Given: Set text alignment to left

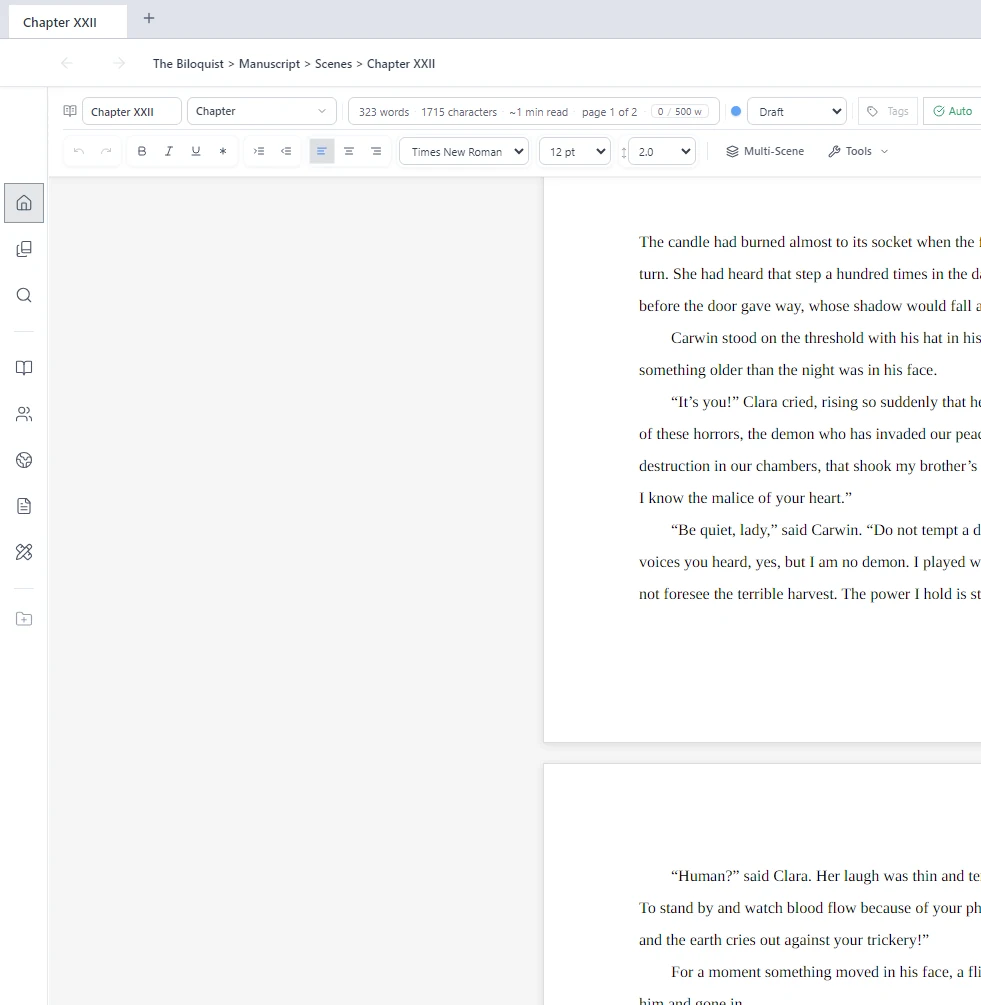Looking at the screenshot, I should [x=322, y=151].
